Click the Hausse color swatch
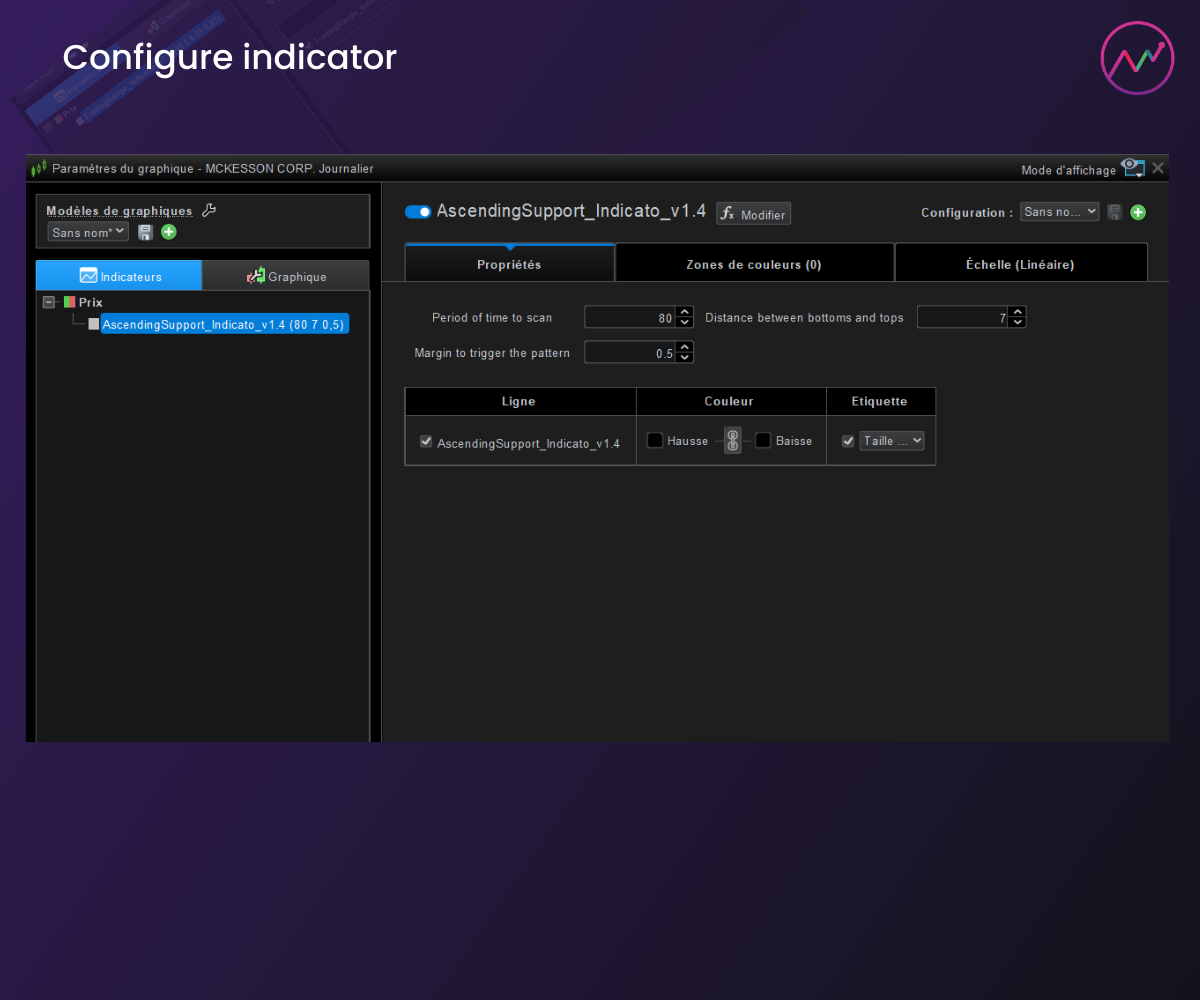This screenshot has width=1200, height=1000. pos(655,441)
